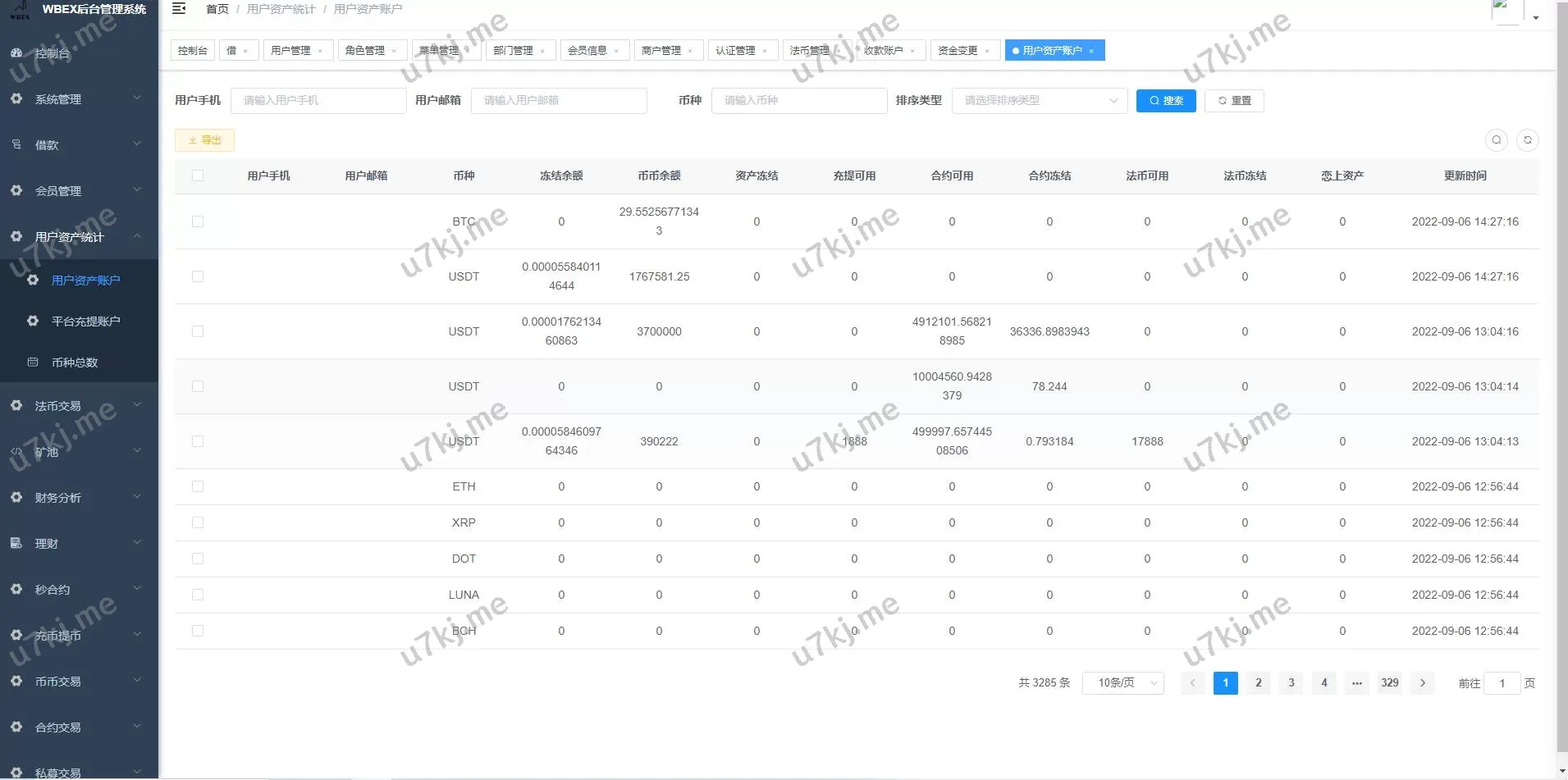
Task: Close the 会员信息 tab with its x icon
Action: click(x=616, y=51)
